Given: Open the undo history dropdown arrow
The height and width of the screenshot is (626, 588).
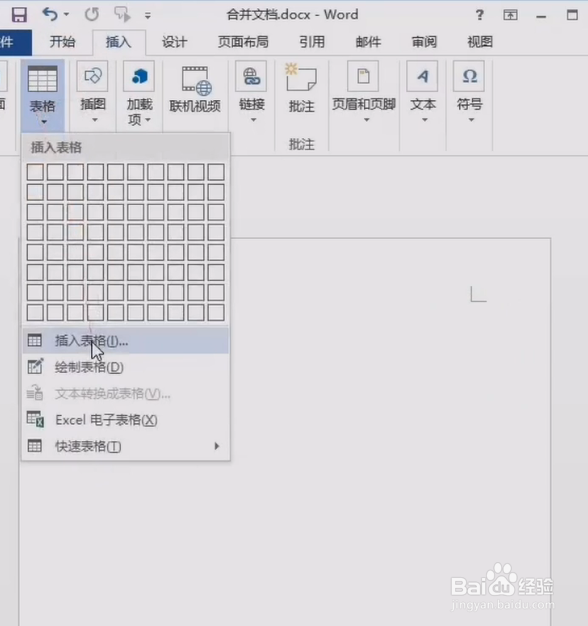Looking at the screenshot, I should point(66,15).
